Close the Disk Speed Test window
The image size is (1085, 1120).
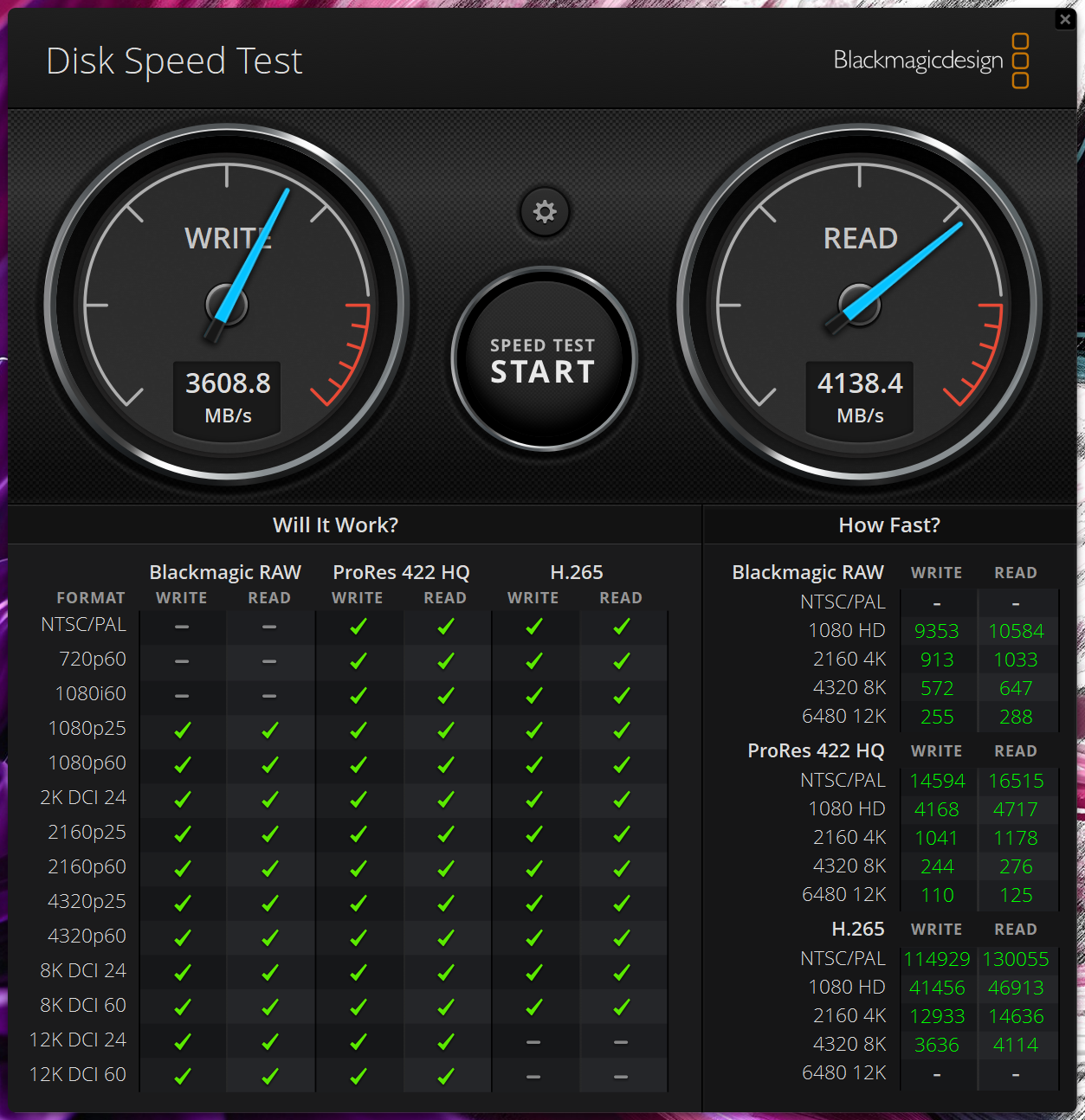[1066, 19]
